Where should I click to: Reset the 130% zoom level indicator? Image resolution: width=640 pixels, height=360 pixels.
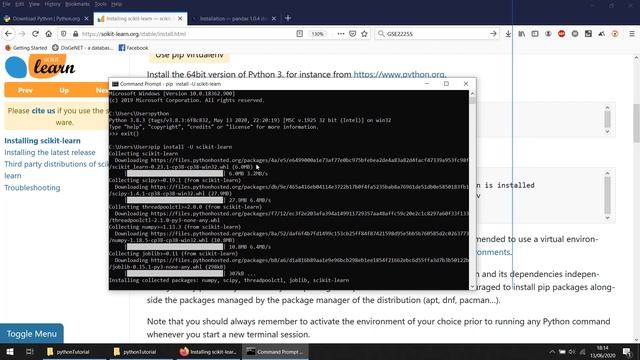coord(318,34)
